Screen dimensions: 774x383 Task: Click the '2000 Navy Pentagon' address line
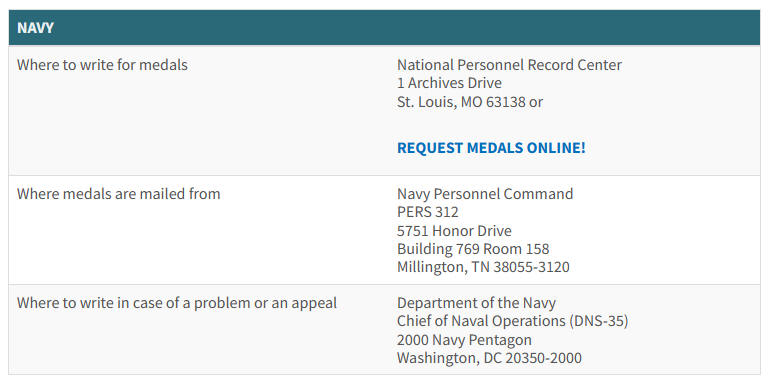click(x=464, y=340)
